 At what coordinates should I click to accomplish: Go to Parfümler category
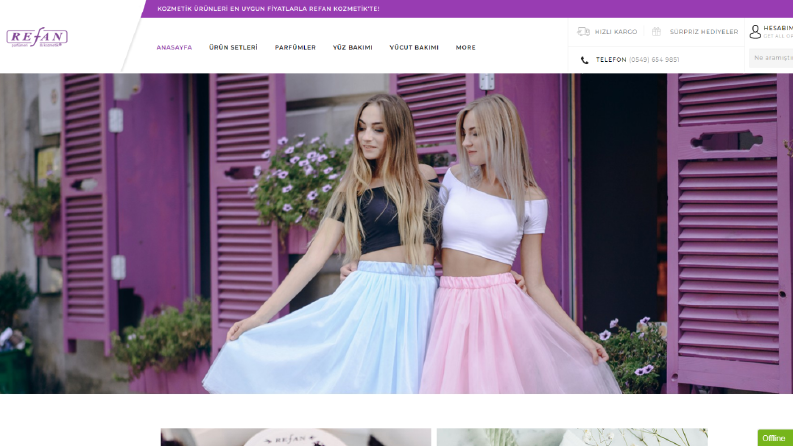pyautogui.click(x=295, y=48)
